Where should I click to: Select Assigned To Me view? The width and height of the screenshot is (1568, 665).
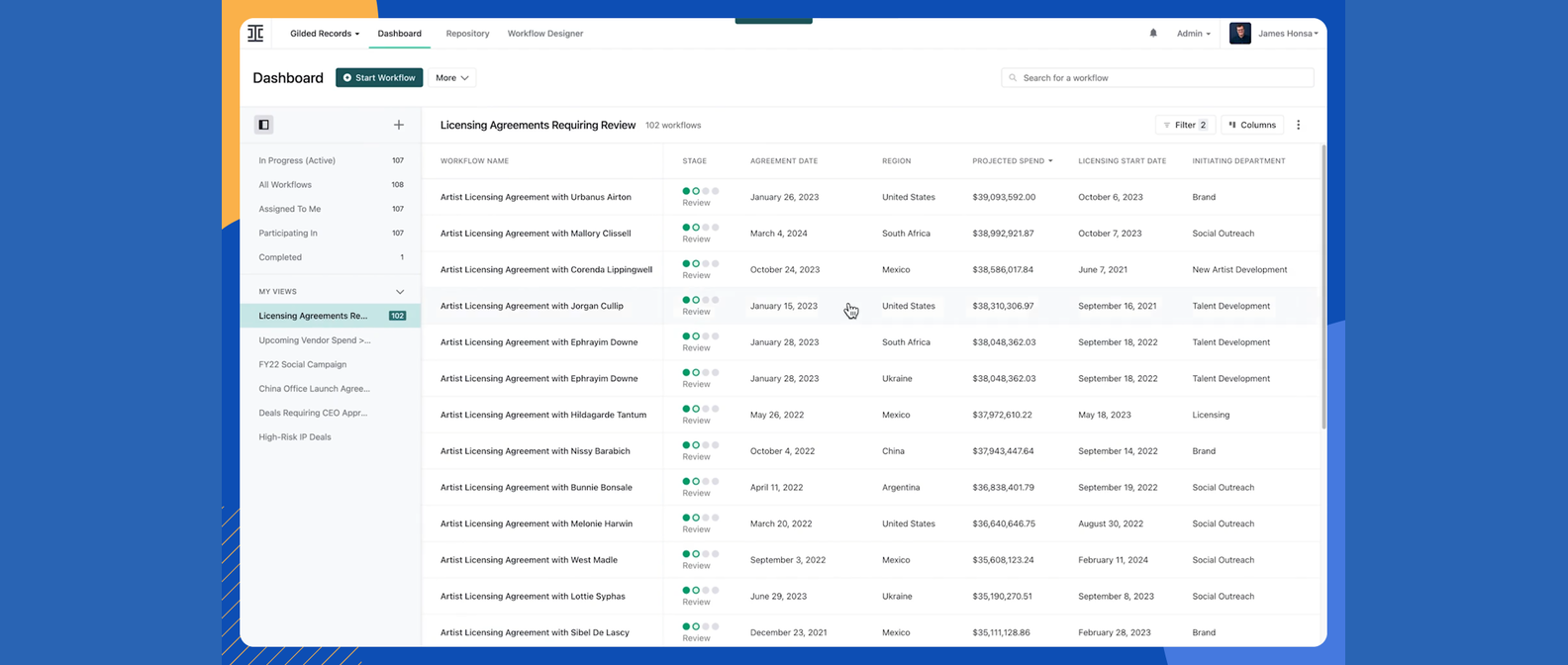point(331,209)
